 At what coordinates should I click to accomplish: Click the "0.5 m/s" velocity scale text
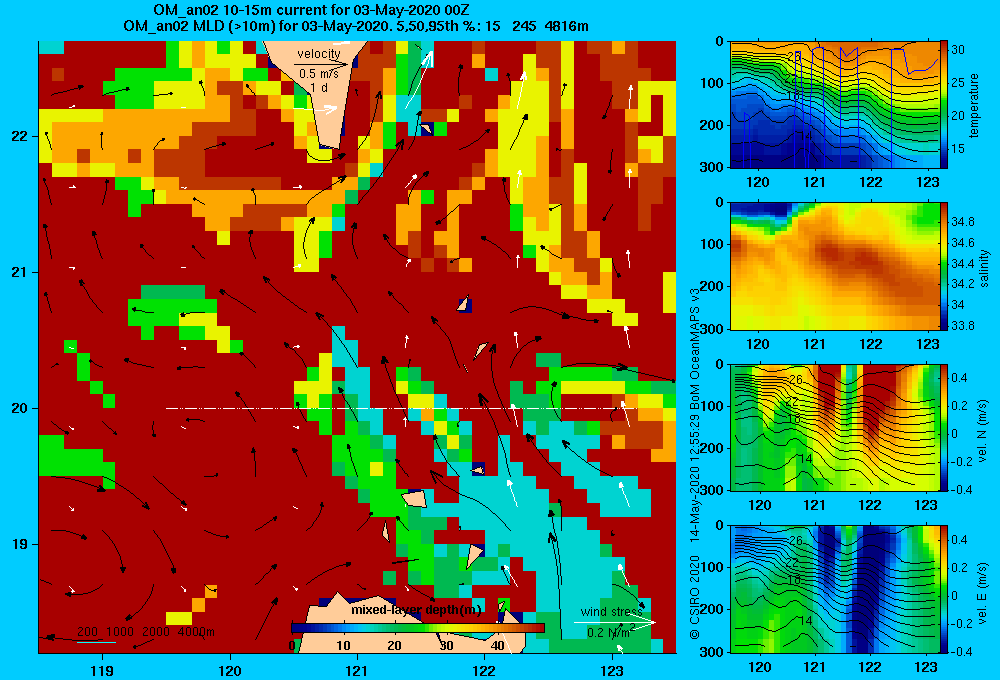319,74
